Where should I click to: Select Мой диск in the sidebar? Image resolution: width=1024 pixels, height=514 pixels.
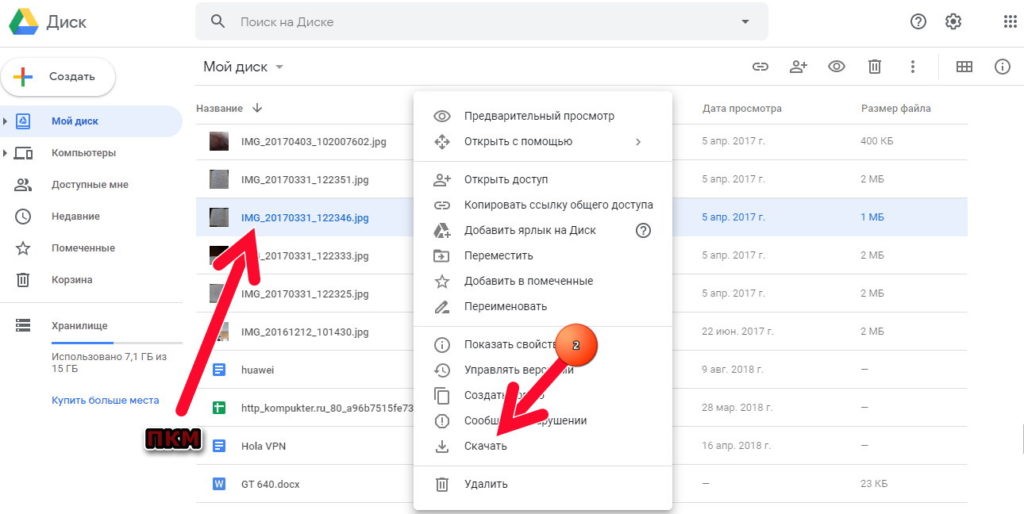coord(91,121)
